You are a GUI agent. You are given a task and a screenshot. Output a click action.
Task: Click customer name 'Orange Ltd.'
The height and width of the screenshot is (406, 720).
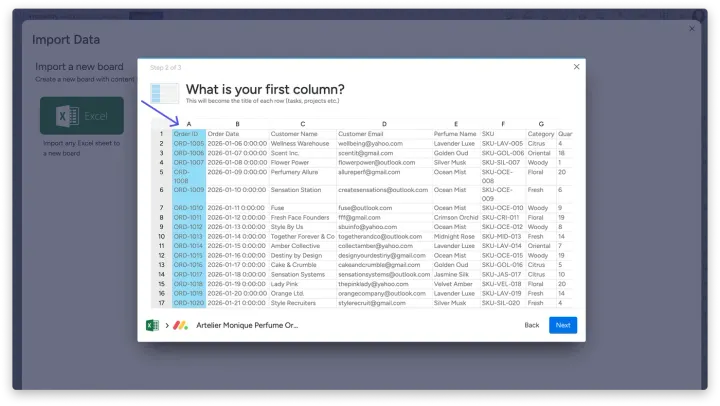[x=287, y=293]
